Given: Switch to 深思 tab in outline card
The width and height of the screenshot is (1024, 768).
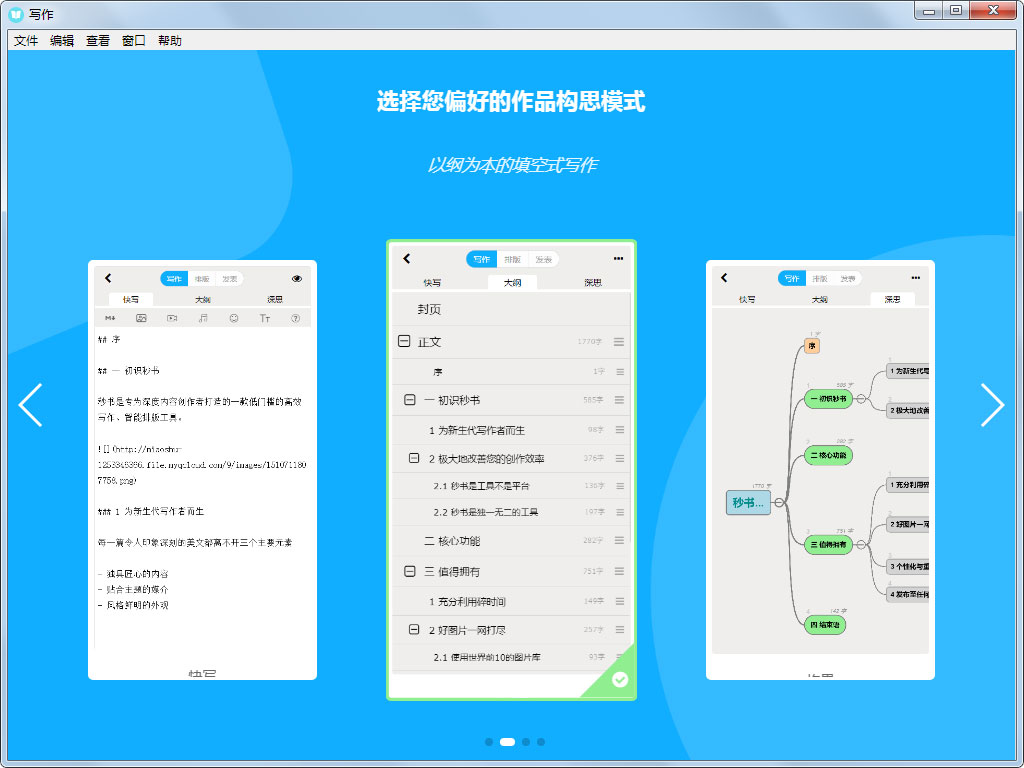Looking at the screenshot, I should click(593, 282).
